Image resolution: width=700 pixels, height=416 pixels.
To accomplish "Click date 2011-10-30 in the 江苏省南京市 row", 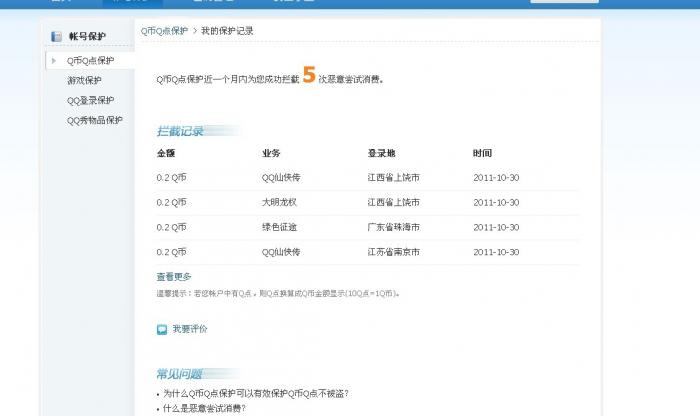I will 496,252.
